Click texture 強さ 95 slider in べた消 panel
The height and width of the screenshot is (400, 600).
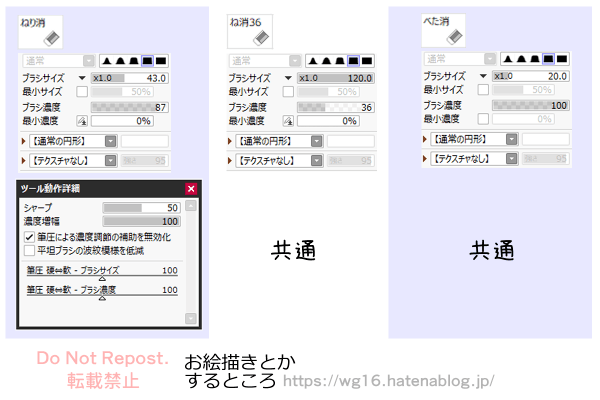(546, 158)
